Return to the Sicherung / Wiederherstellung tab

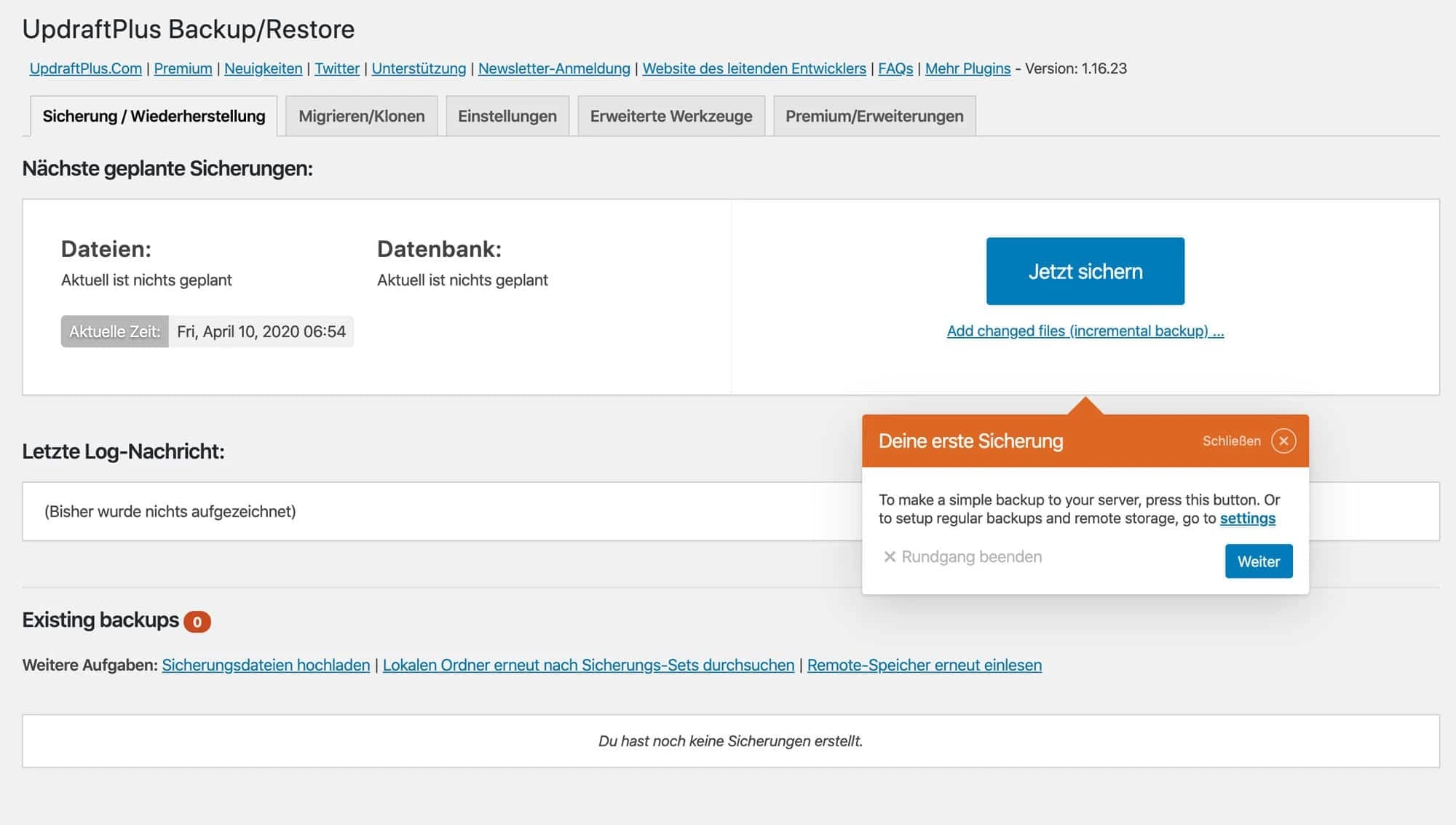(154, 115)
